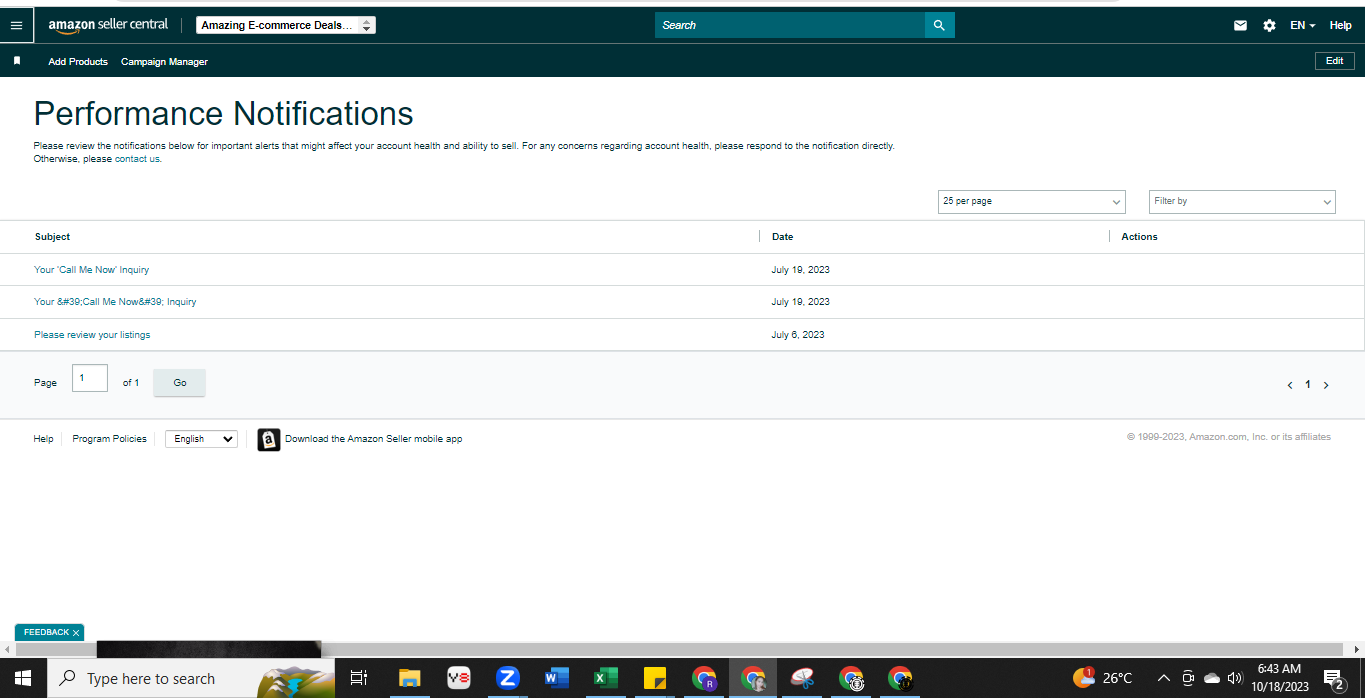The image size is (1365, 698).
Task: Close the Feedback tab with X
Action: tap(76, 633)
